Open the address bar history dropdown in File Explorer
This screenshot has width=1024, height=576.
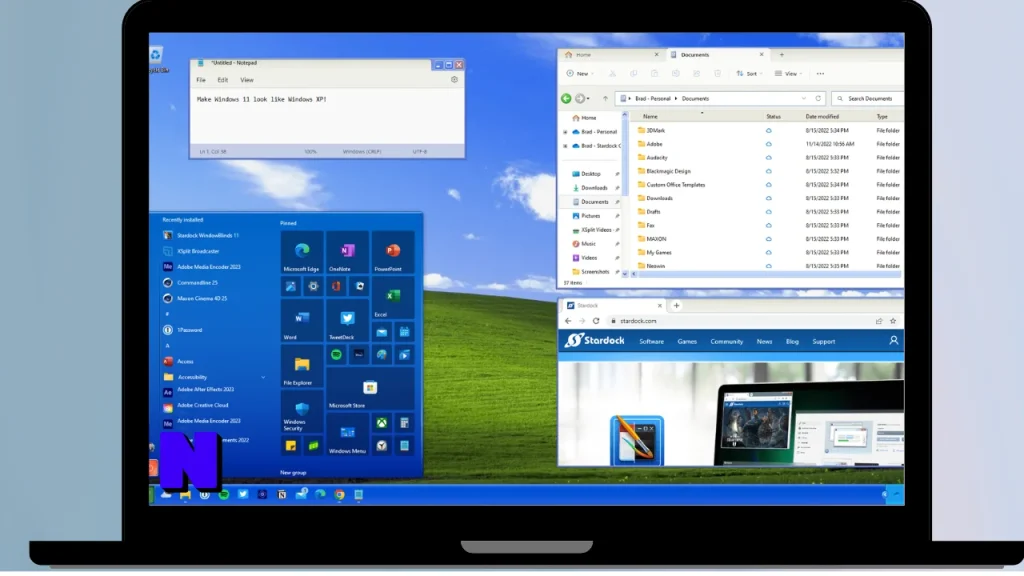click(803, 99)
